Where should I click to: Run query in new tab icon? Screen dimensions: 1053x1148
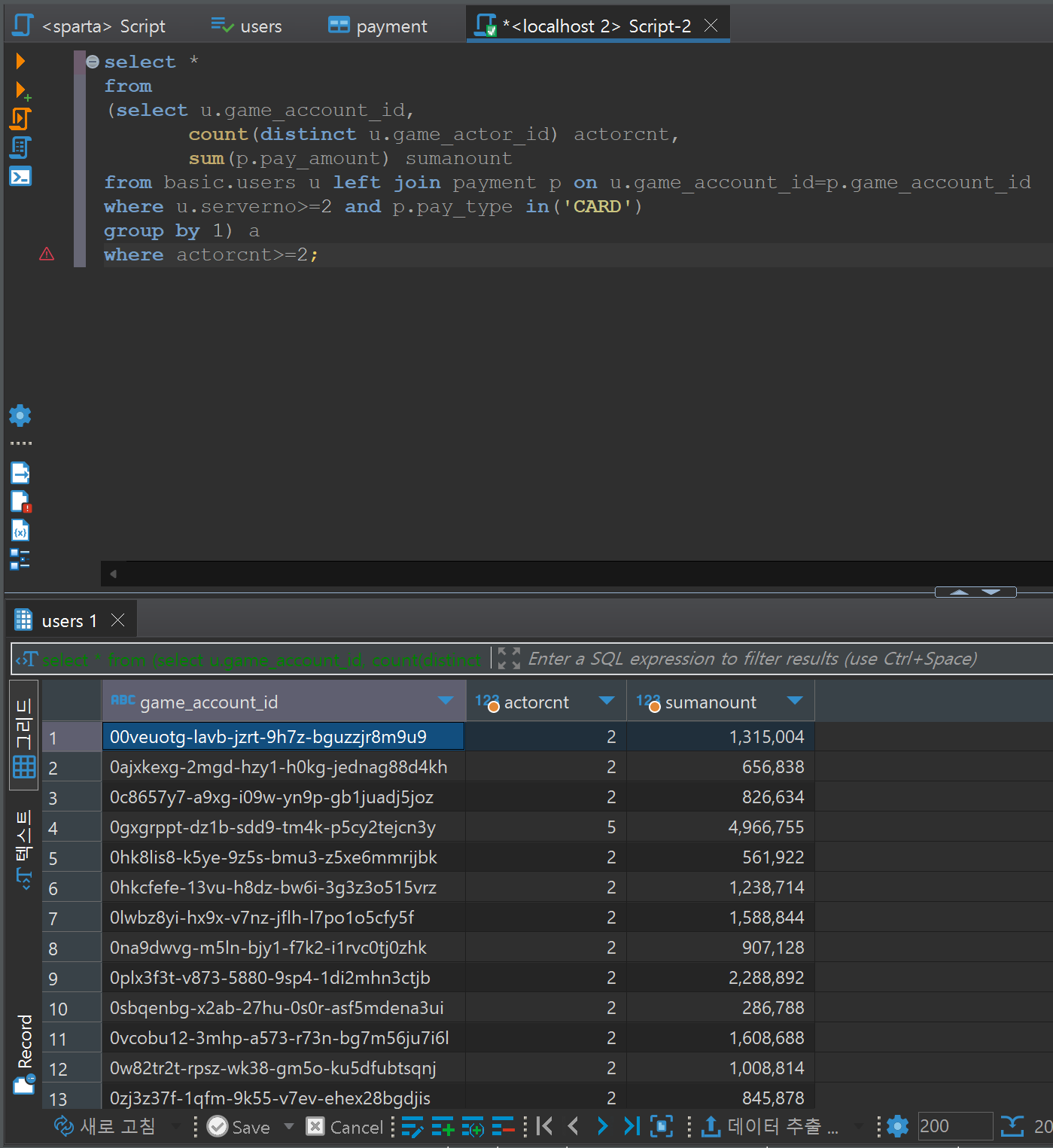pos(22,91)
